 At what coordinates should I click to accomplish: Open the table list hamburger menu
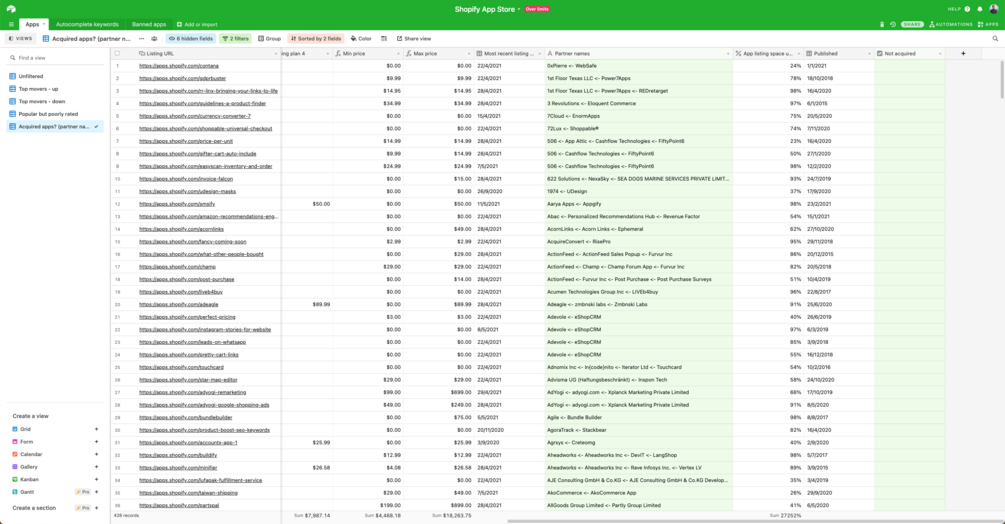click(x=11, y=24)
